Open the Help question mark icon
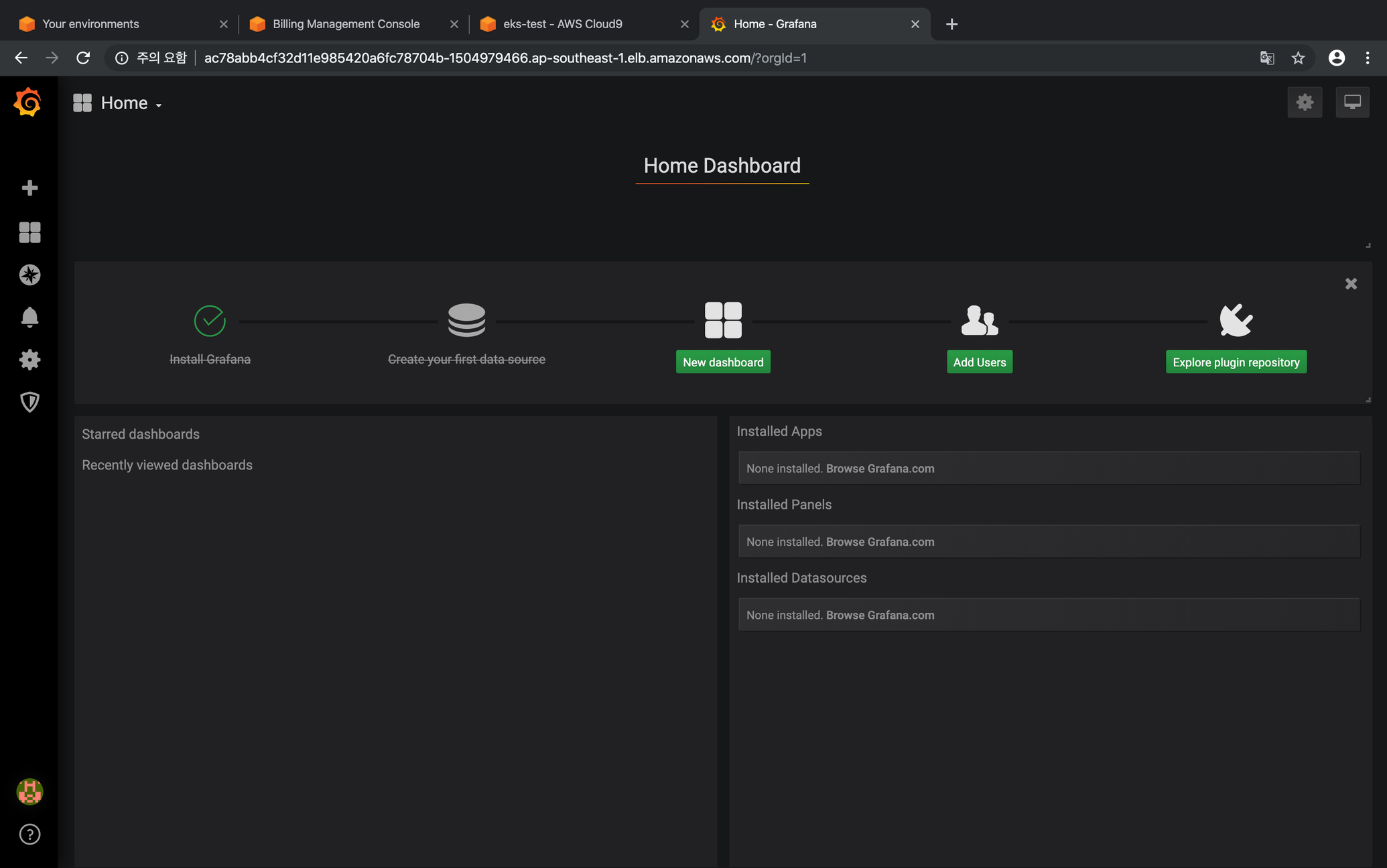 (29, 835)
